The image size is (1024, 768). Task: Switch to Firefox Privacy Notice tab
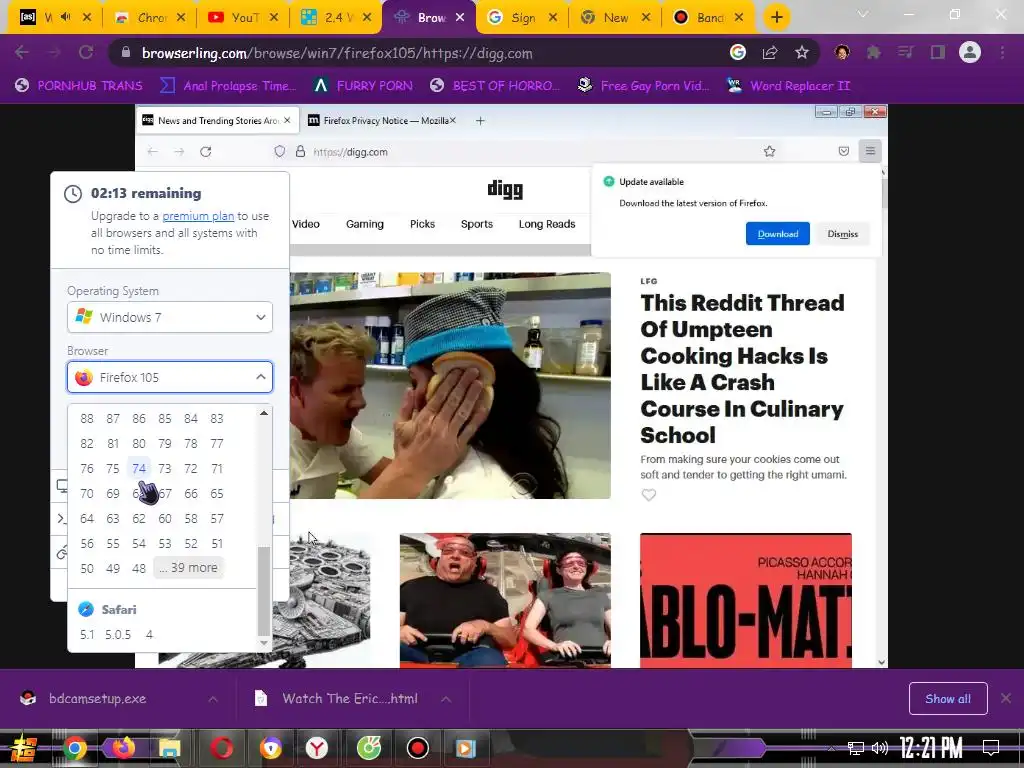click(x=382, y=121)
